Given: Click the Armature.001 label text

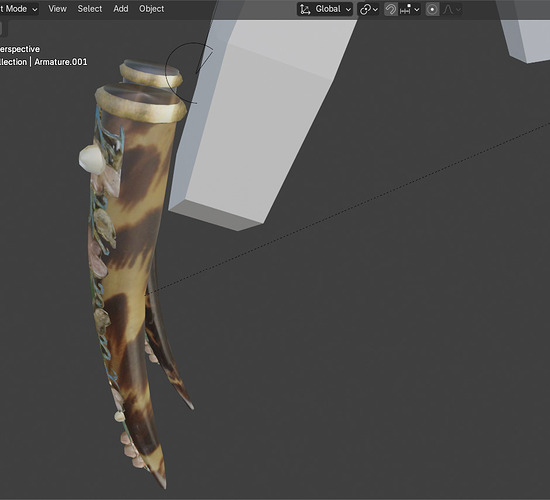Looking at the screenshot, I should 61,62.
